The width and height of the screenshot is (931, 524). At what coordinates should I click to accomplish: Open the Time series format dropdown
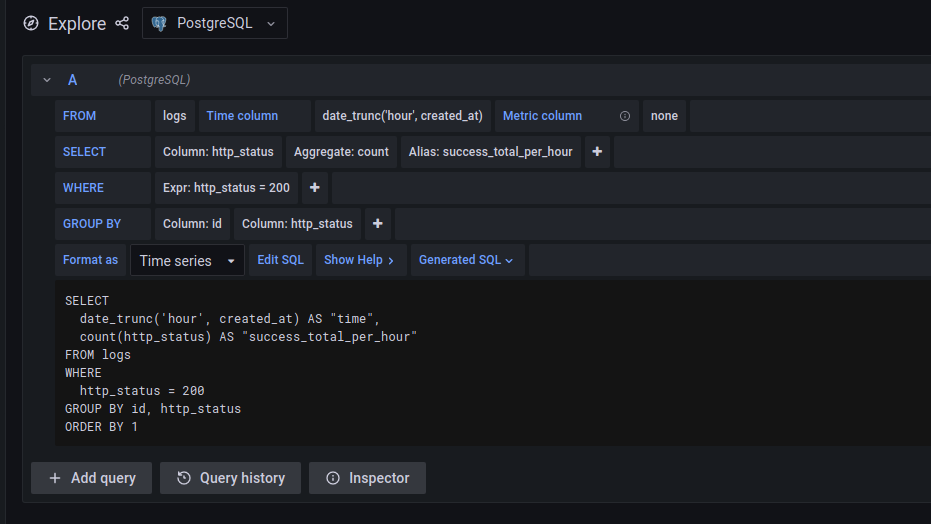(x=187, y=260)
